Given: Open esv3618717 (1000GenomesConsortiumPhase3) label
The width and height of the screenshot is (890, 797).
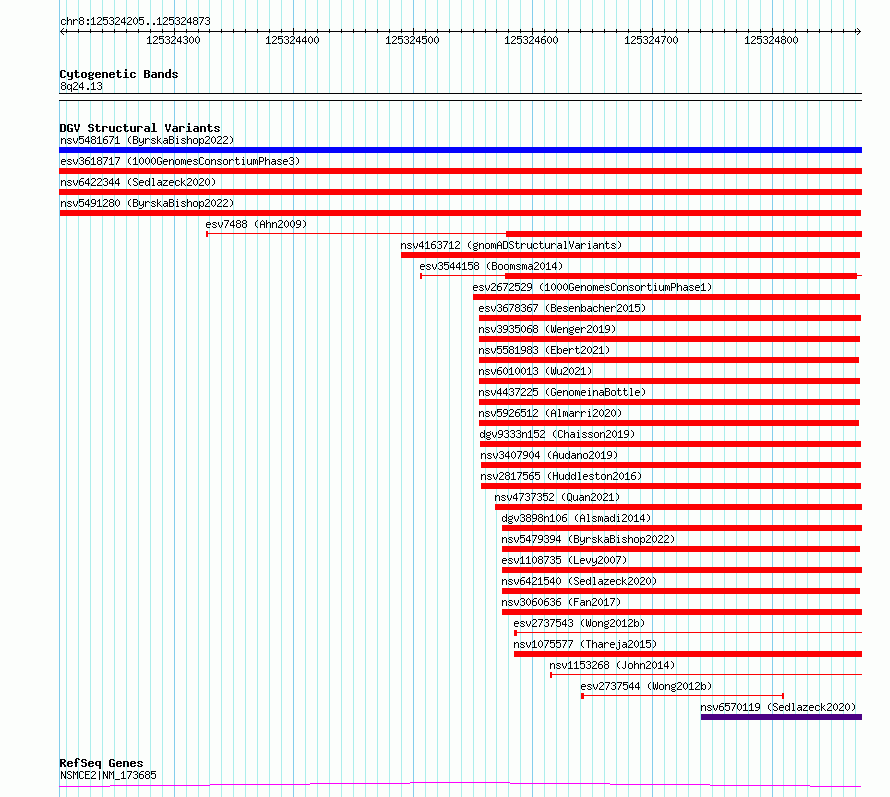Looking at the screenshot, I should pyautogui.click(x=180, y=161).
